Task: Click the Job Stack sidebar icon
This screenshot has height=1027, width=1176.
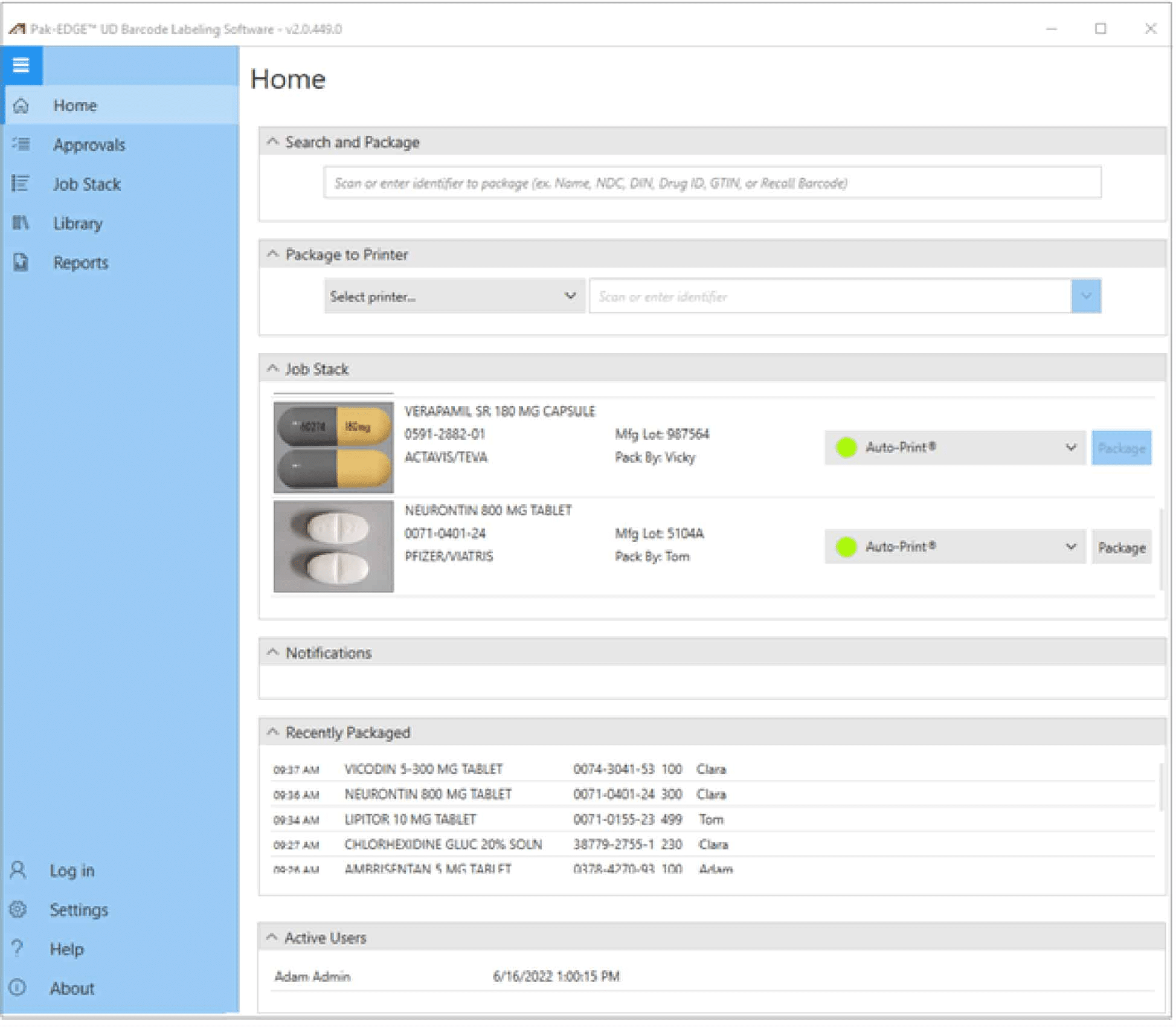Action: [x=20, y=184]
